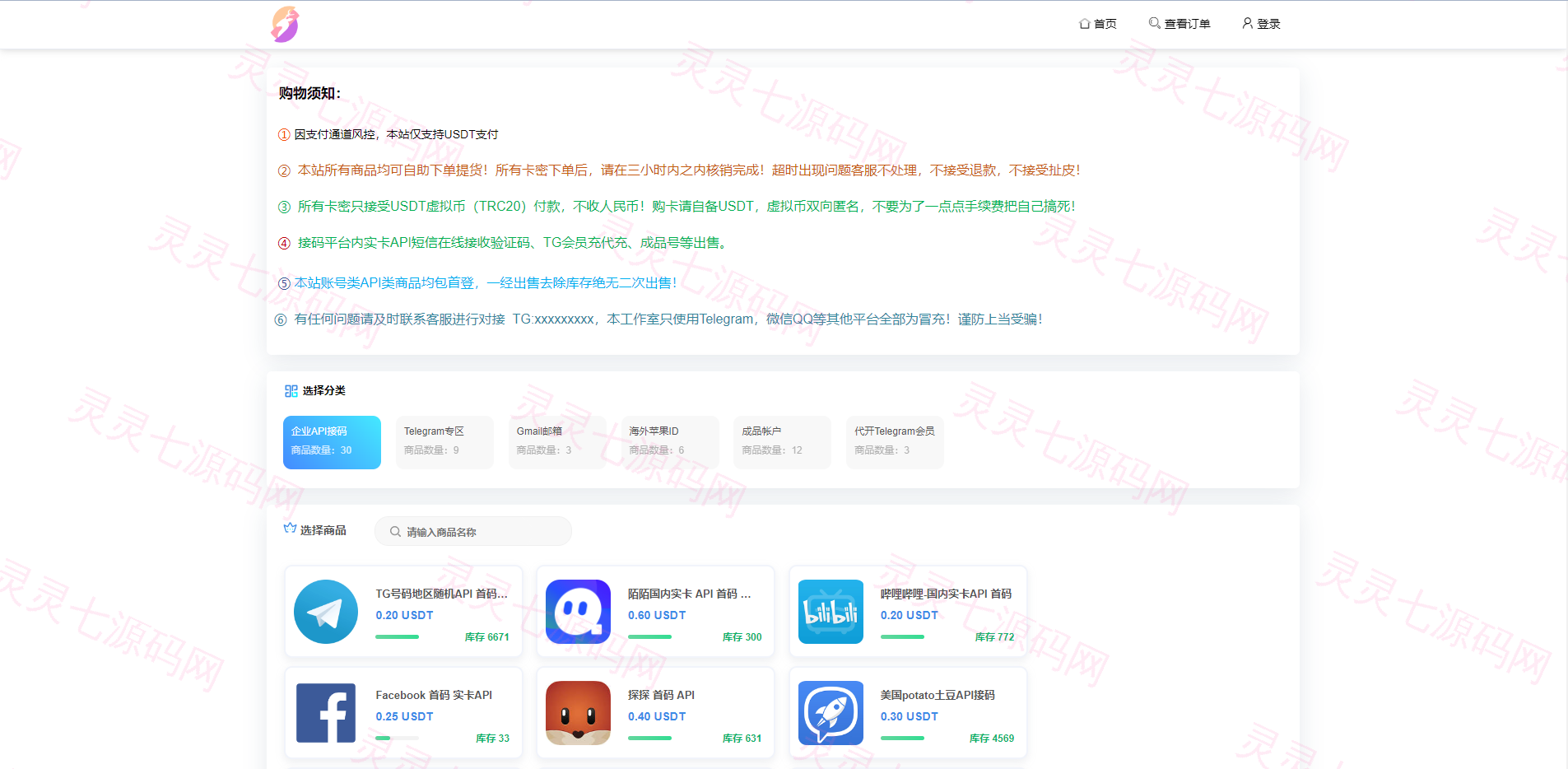The height and width of the screenshot is (769, 1568).
Task: Click the 探探 fox product icon
Action: (578, 713)
